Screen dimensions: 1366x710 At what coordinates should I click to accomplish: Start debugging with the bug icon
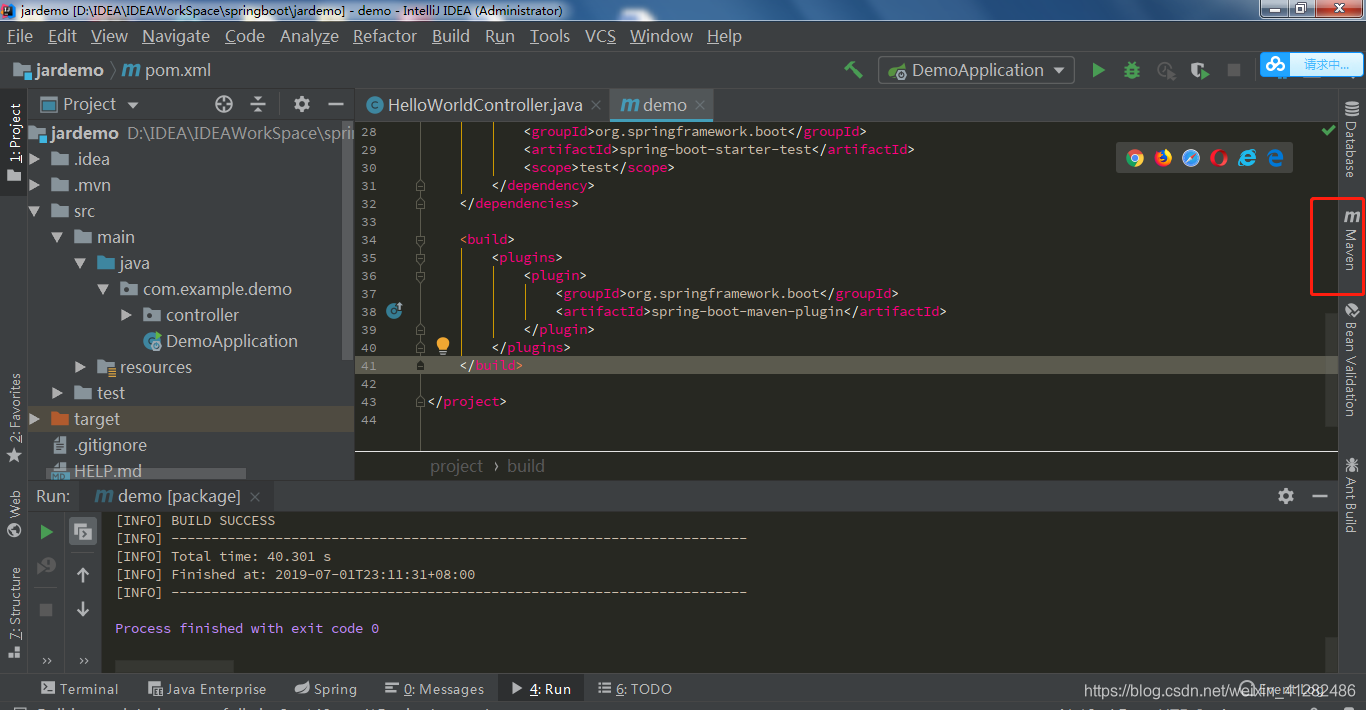coord(1132,70)
